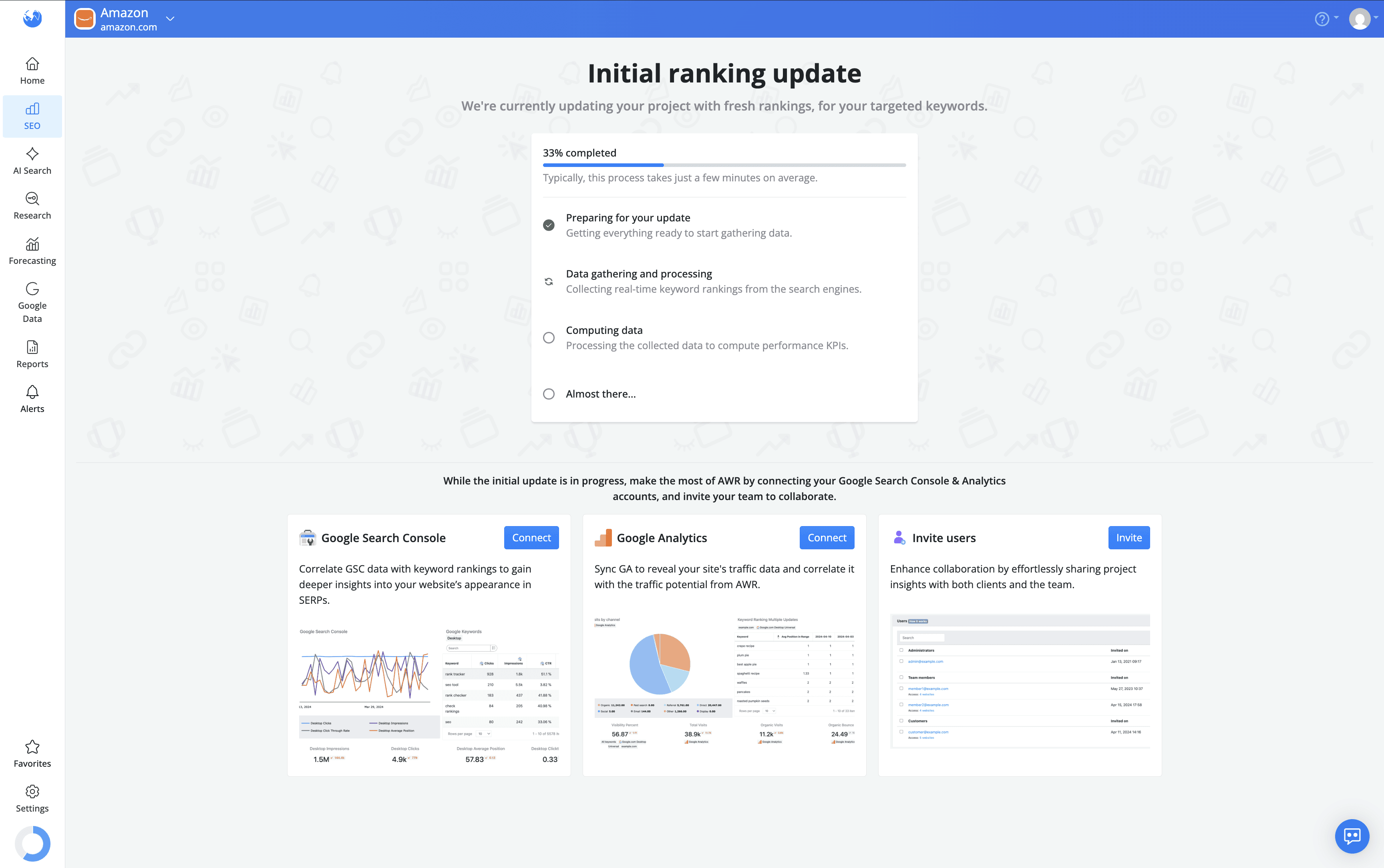Open the Google Data section
Image resolution: width=1384 pixels, height=868 pixels.
pyautogui.click(x=32, y=303)
